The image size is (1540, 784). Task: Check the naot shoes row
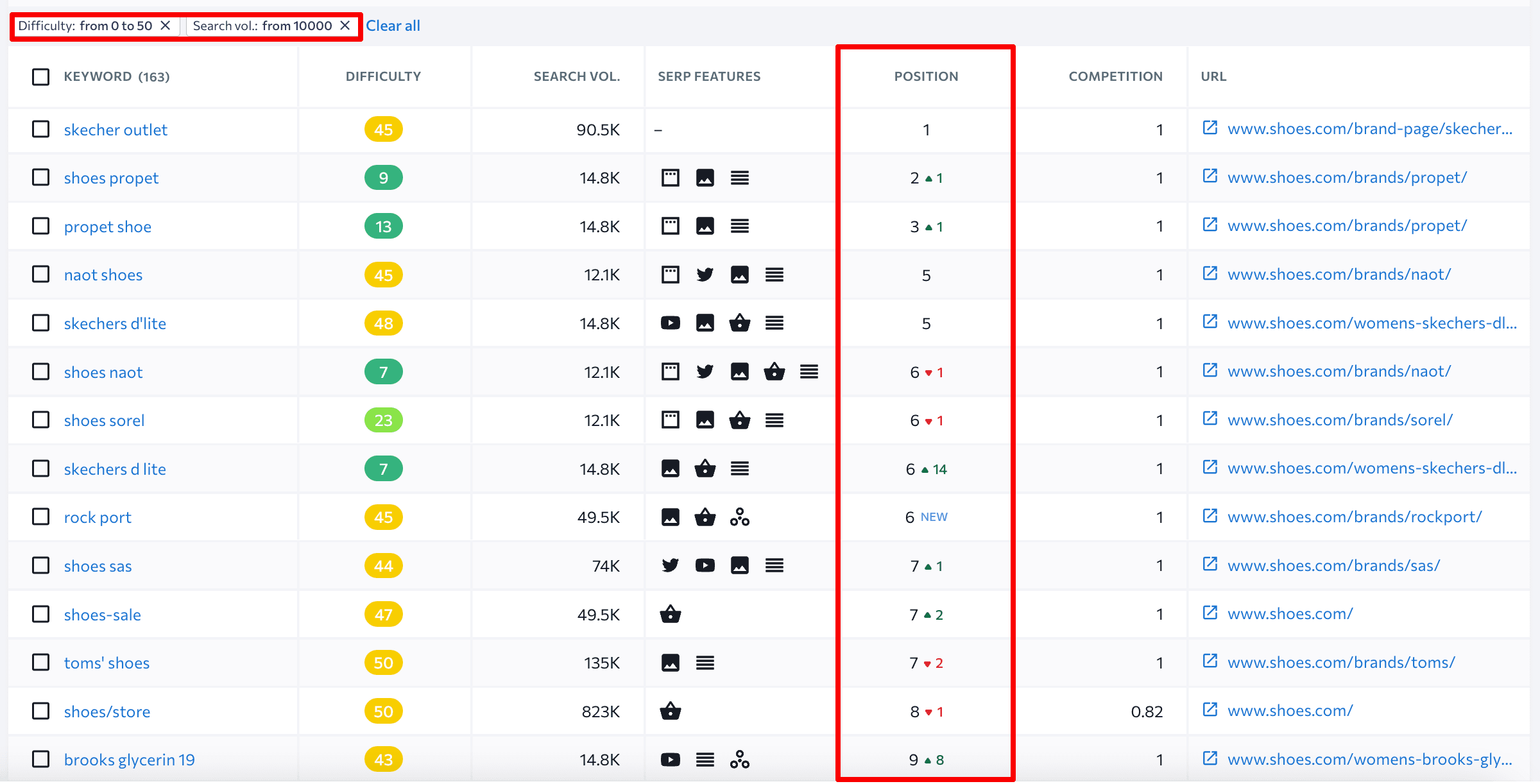click(x=41, y=274)
